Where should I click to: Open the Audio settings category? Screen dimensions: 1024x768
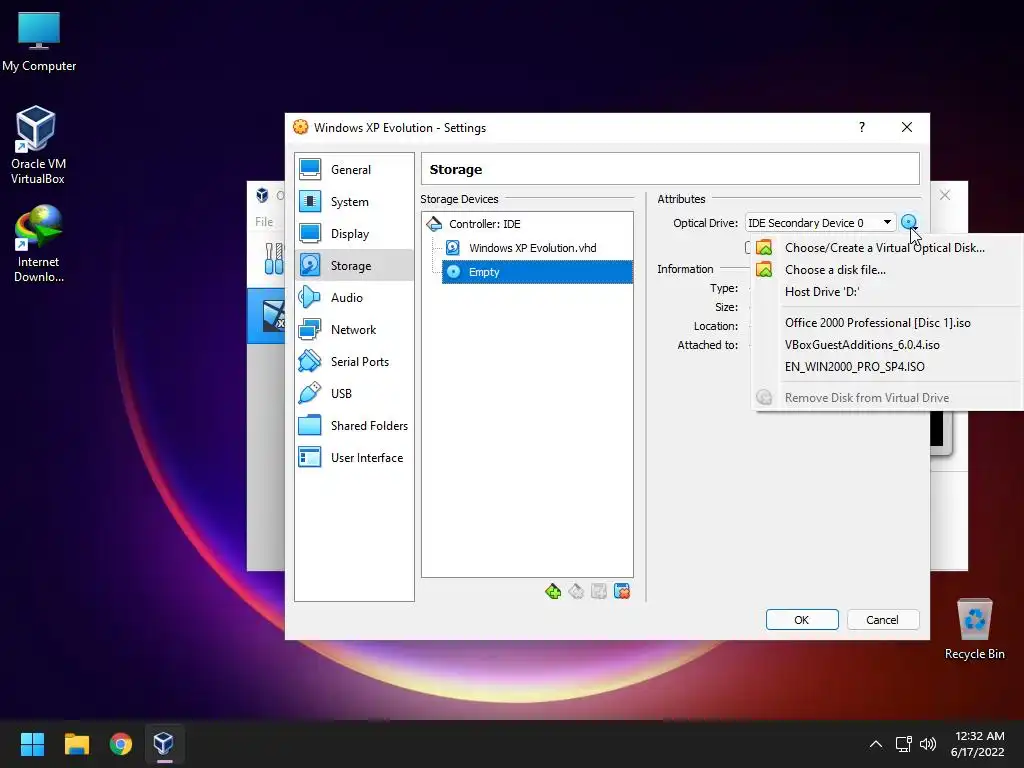coord(353,298)
